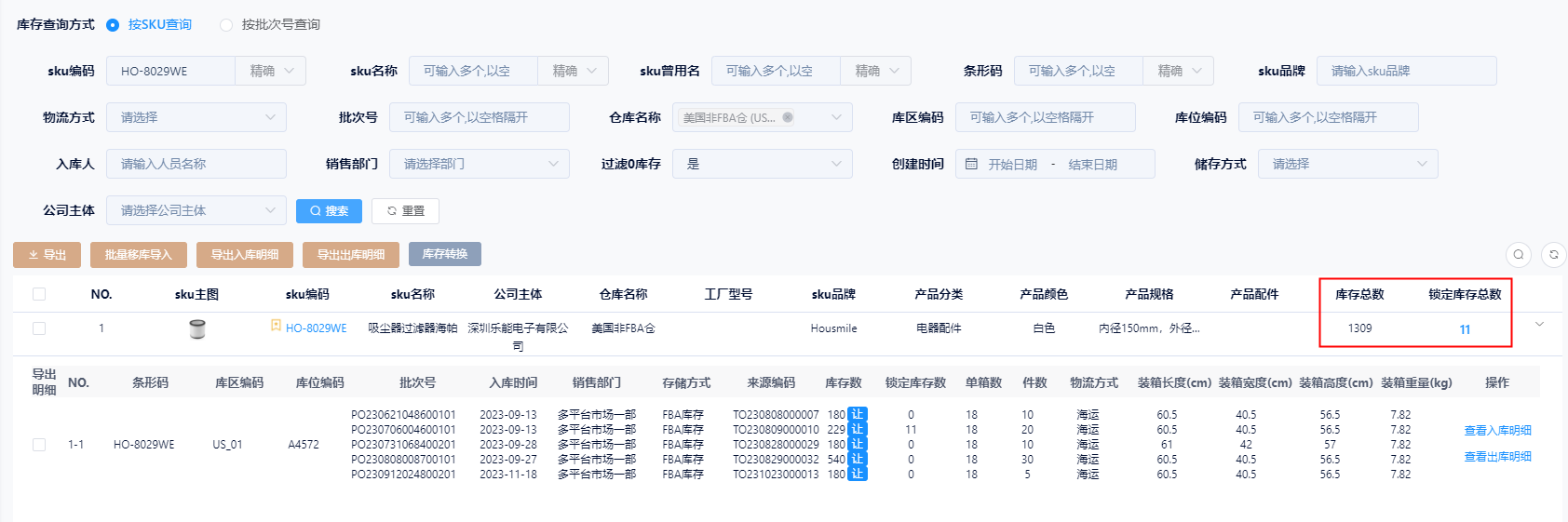Focus the 库位编码 input field
1568x522 pixels.
click(1329, 117)
